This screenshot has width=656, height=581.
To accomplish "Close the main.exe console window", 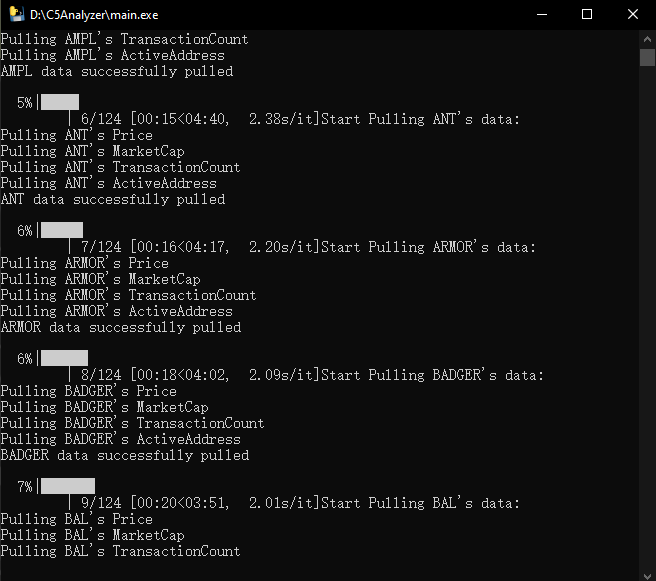I will (x=633, y=14).
